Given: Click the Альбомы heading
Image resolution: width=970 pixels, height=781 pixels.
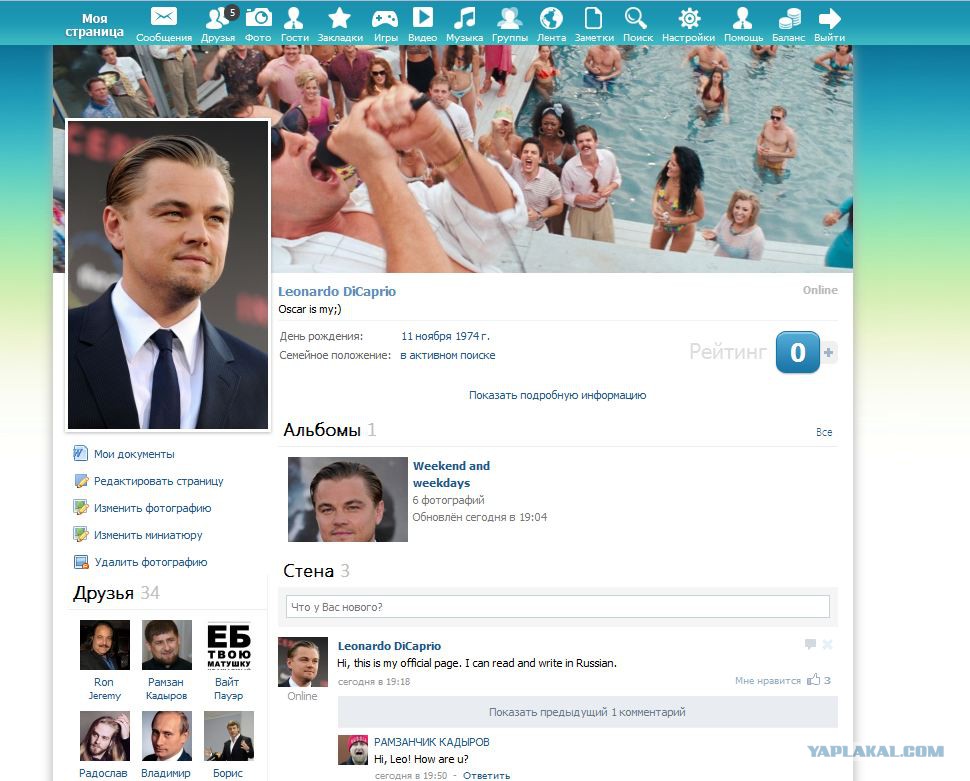Looking at the screenshot, I should coord(322,429).
